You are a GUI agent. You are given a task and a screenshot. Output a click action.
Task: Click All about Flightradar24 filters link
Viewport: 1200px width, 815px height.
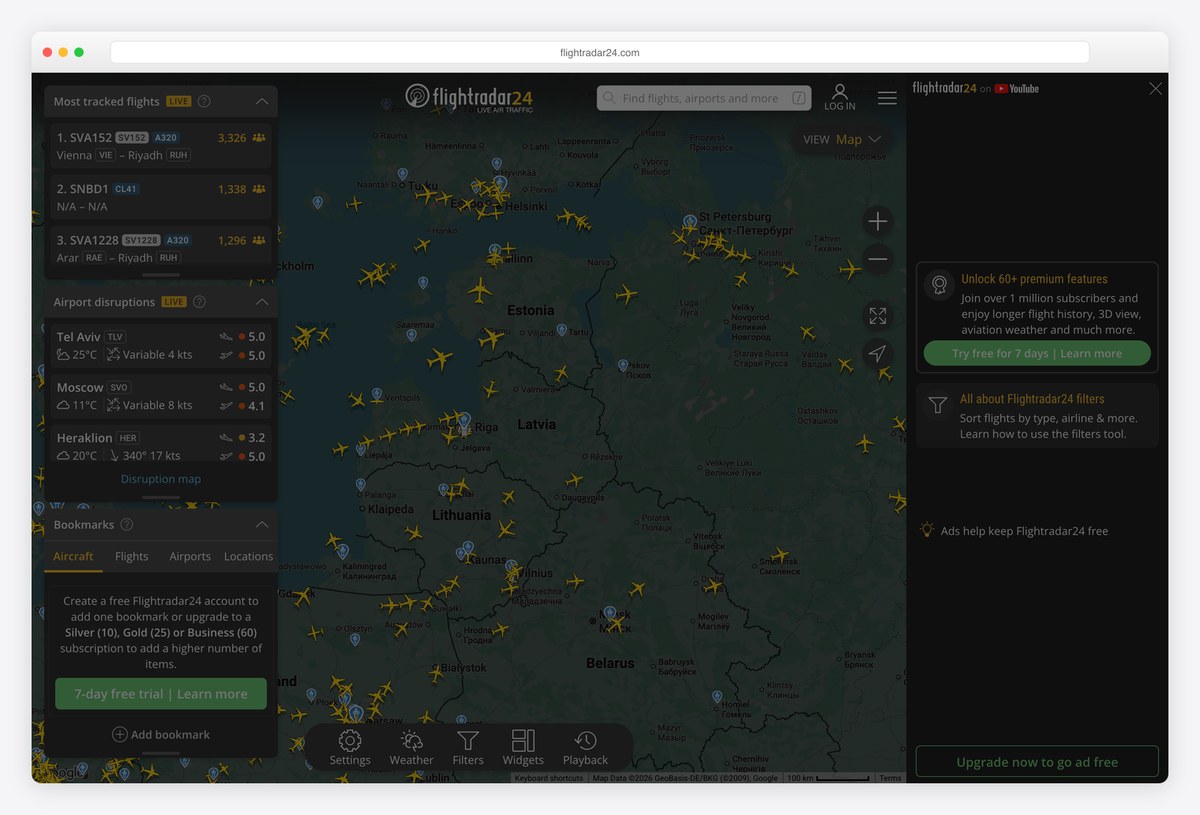click(1032, 398)
